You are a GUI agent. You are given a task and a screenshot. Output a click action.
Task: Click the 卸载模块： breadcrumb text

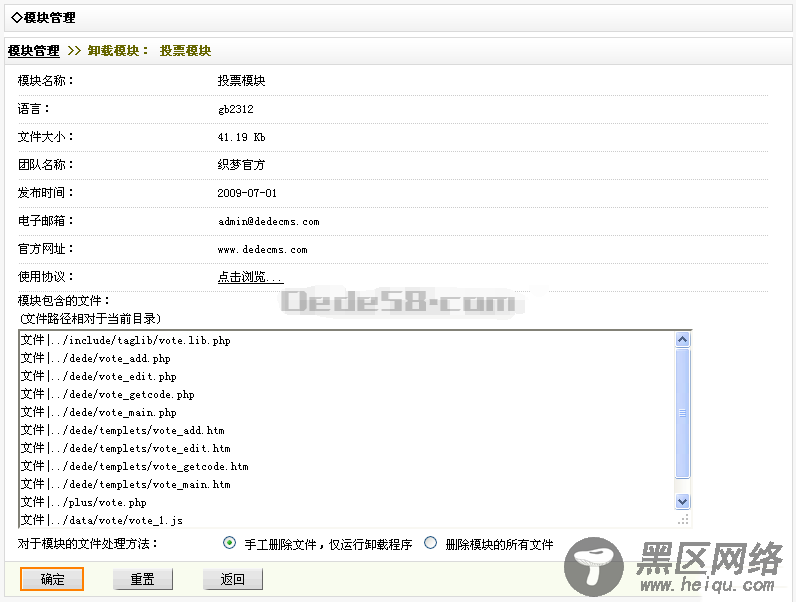[x=118, y=51]
